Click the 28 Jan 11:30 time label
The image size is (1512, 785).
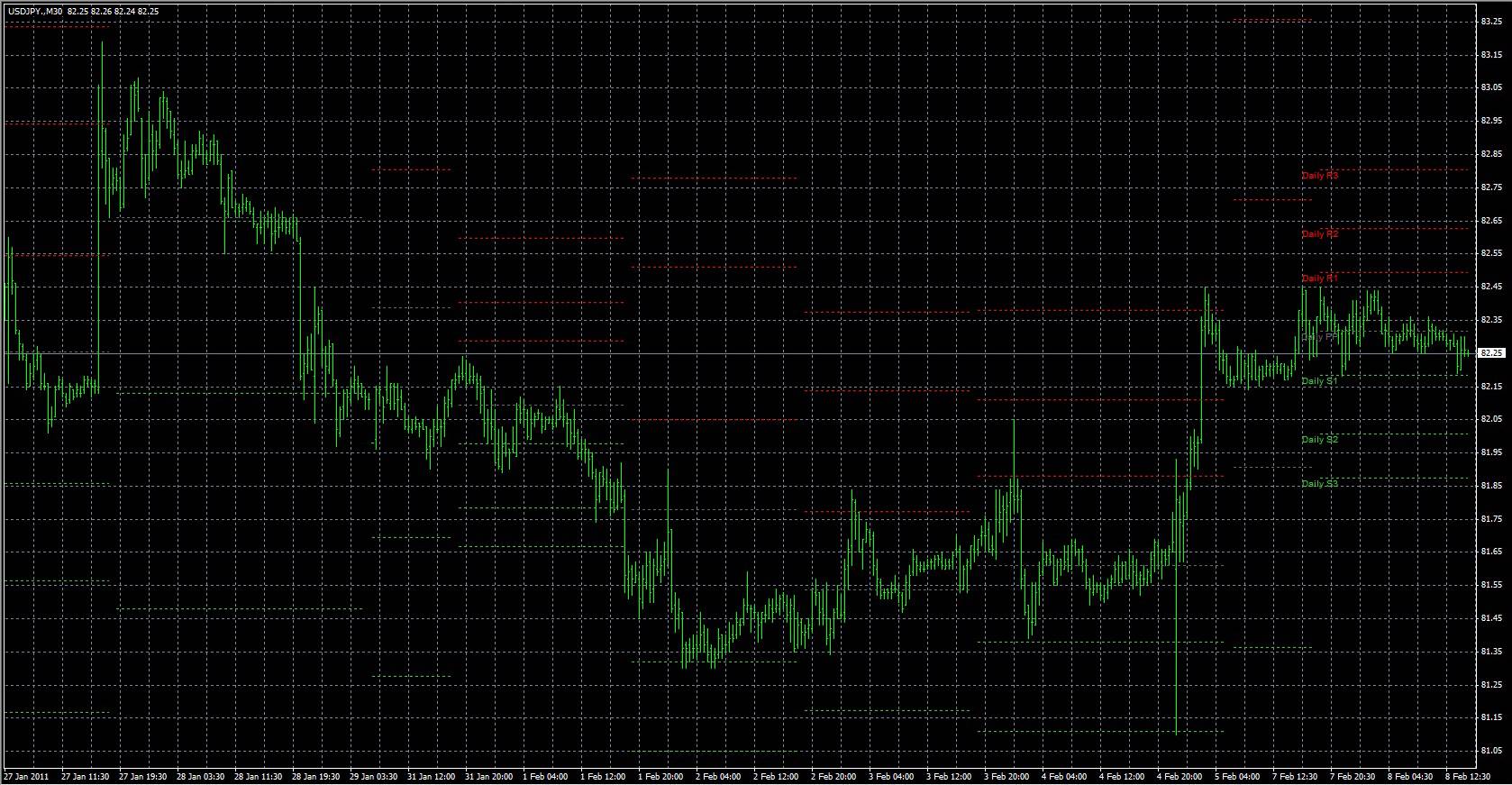coord(260,776)
